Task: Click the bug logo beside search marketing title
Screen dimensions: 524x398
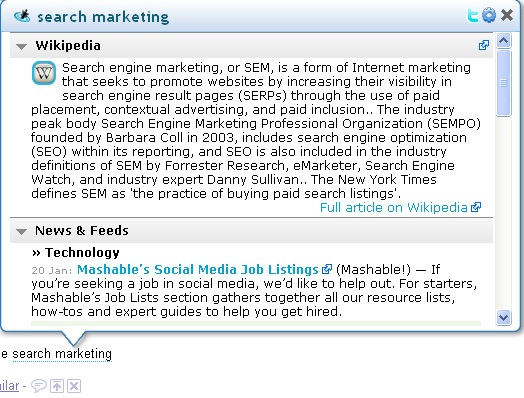Action: click(22, 16)
